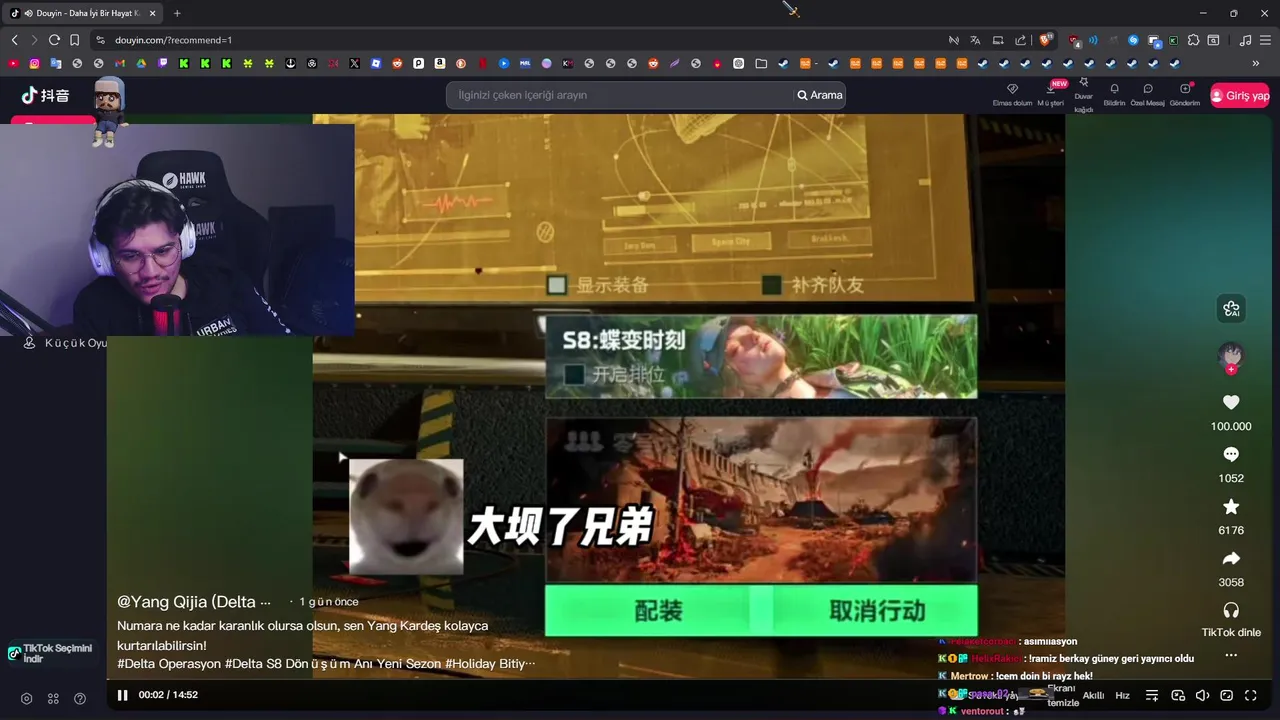Open the @Yang Qijia creator profile link
The height and width of the screenshot is (720, 1280).
(194, 602)
